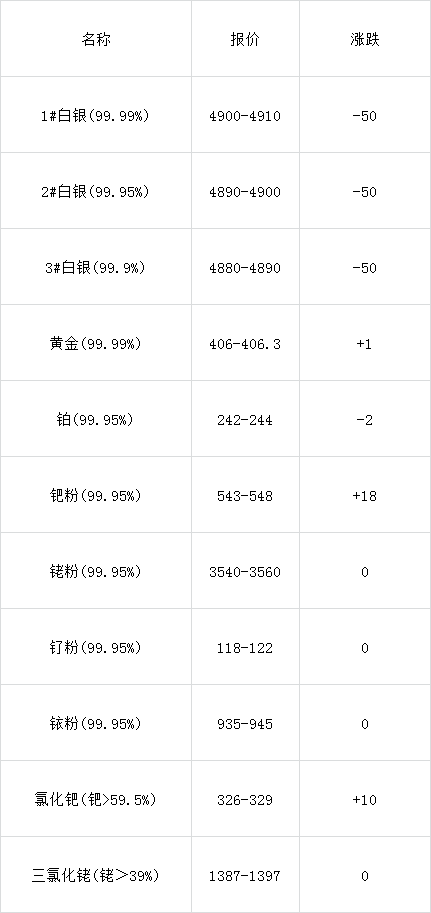The image size is (431, 913).
Task: Click price 1387-1397 for 三氯化铑
Action: 245,876
